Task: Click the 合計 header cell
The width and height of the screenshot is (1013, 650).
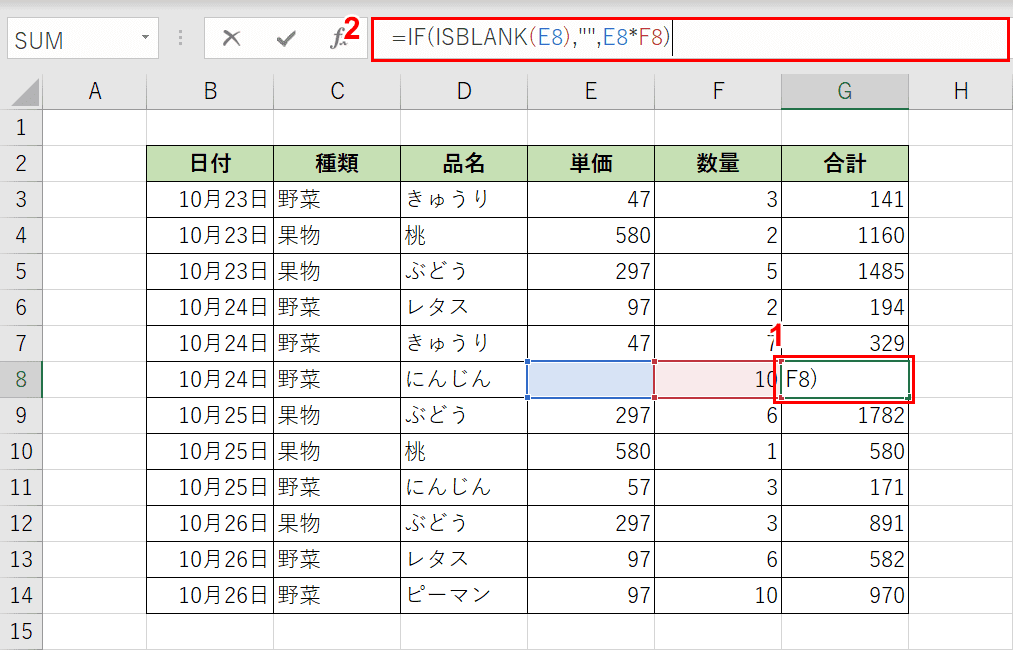Action: point(845,163)
